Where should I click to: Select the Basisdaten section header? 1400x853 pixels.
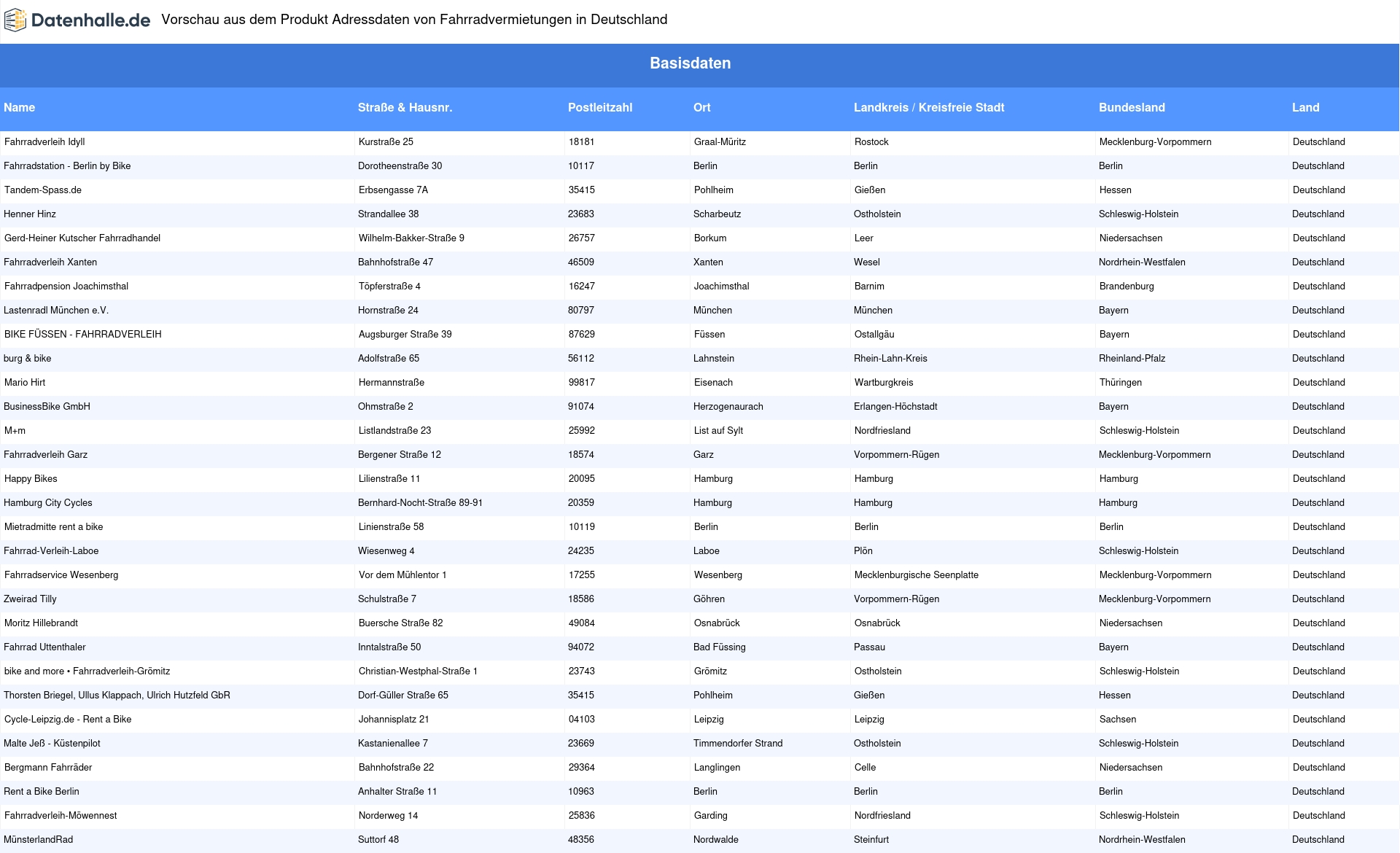pyautogui.click(x=691, y=63)
